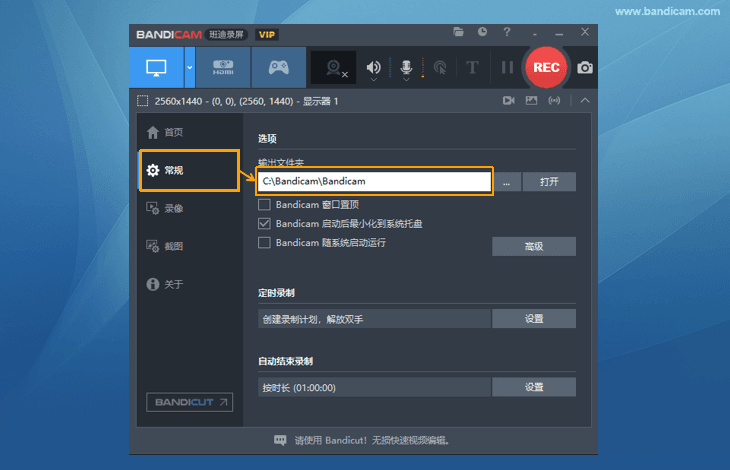Open scheduled recording clock icon
The image size is (730, 470).
pos(482,32)
